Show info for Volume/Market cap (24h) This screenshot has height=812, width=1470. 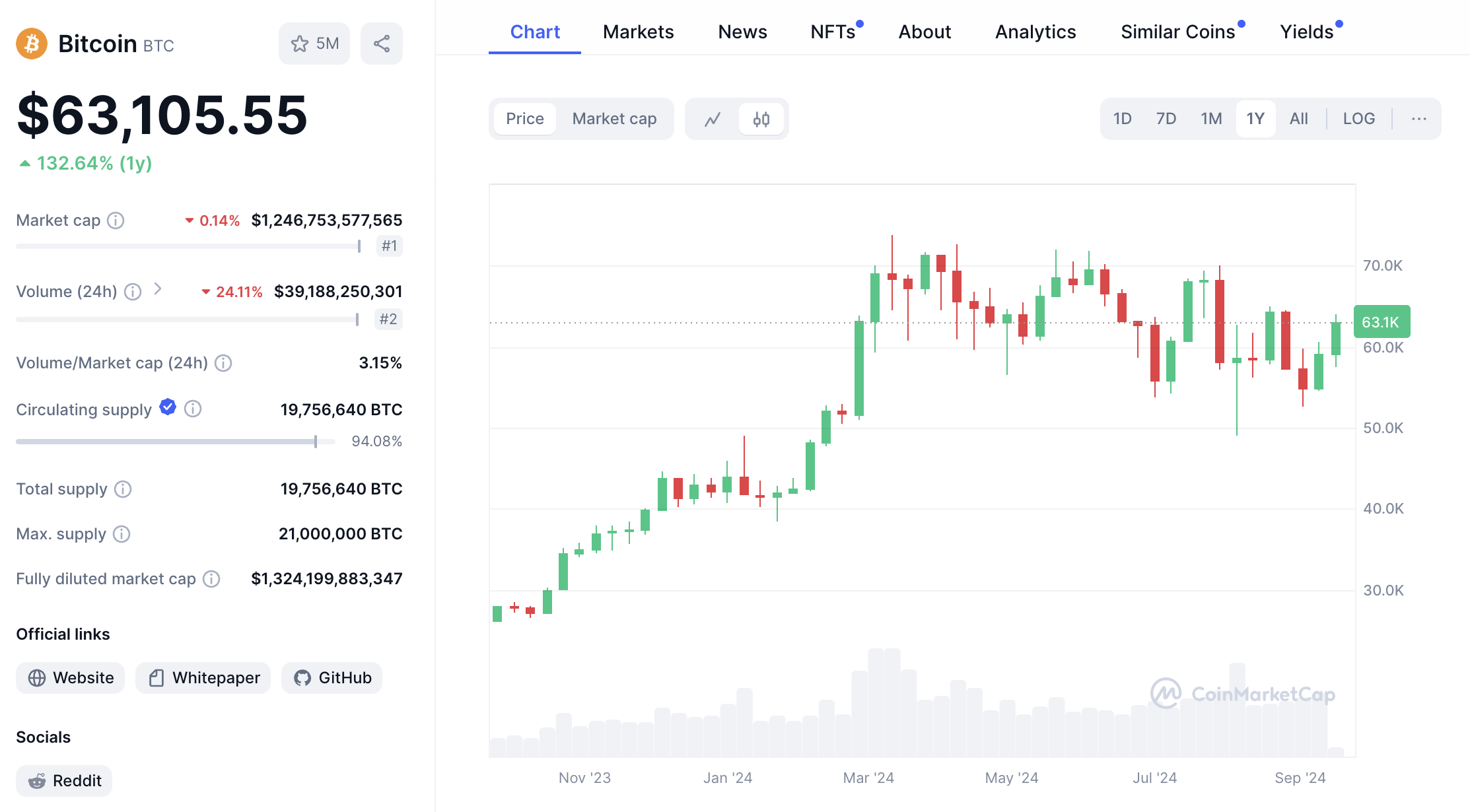[x=223, y=363]
